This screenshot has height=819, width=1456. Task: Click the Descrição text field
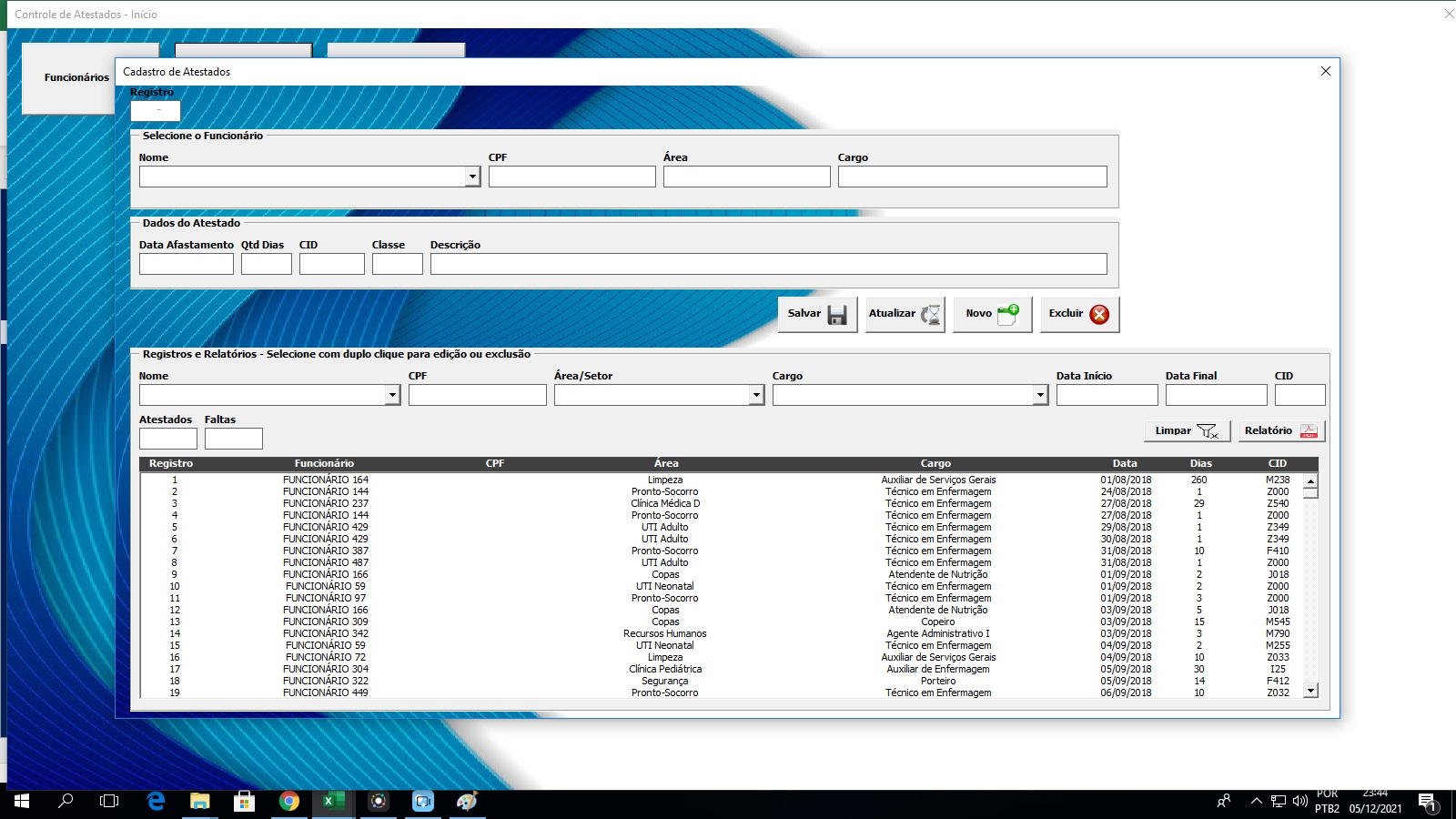click(x=768, y=264)
